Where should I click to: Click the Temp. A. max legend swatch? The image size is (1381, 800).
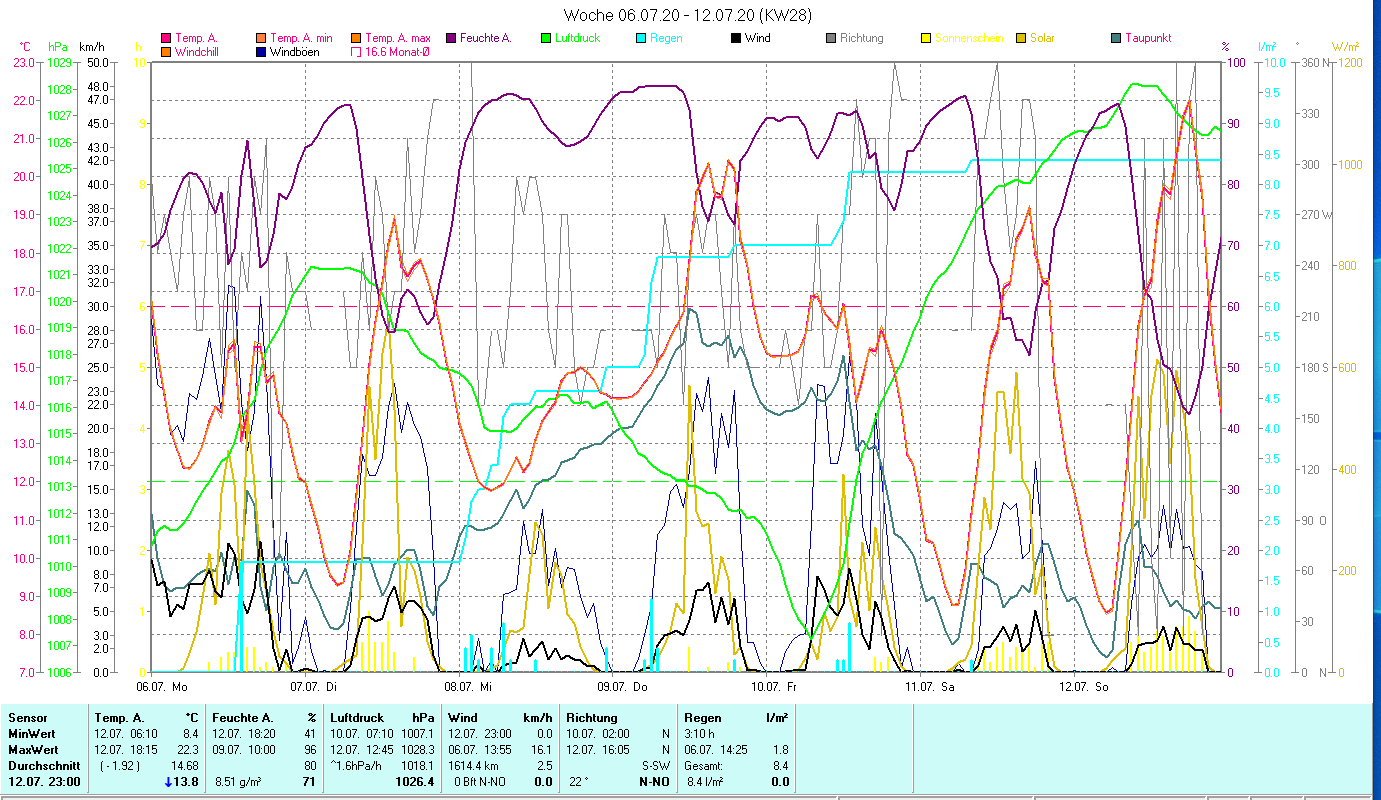(x=355, y=38)
